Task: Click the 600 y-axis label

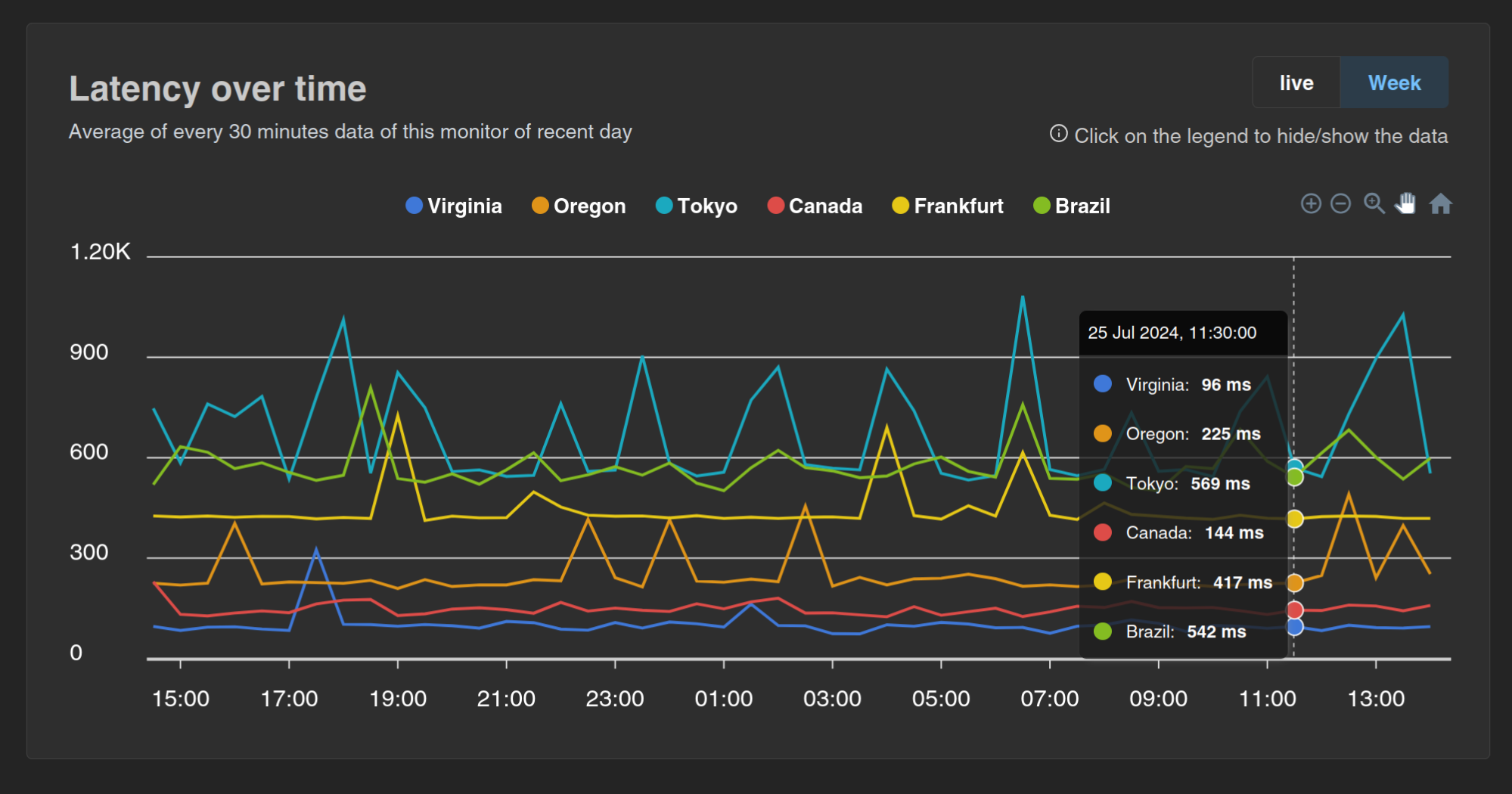Action: [x=89, y=452]
